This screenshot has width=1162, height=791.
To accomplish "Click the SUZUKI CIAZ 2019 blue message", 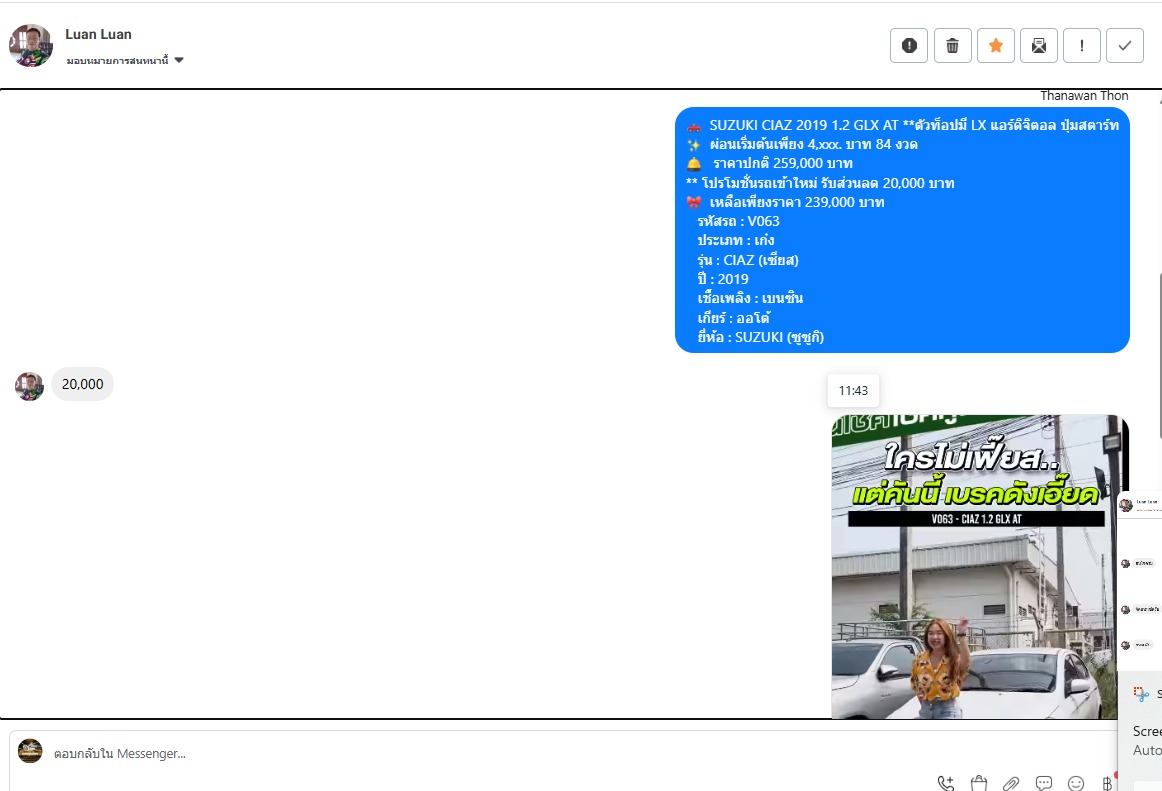I will pyautogui.click(x=902, y=230).
